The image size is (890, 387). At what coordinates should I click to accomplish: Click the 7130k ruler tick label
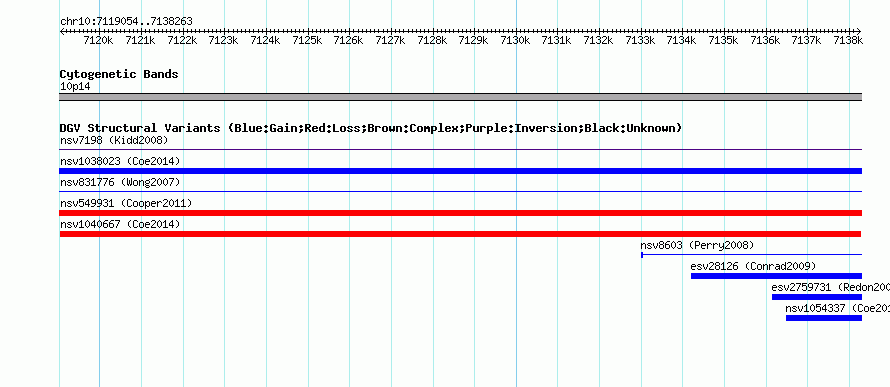(515, 40)
